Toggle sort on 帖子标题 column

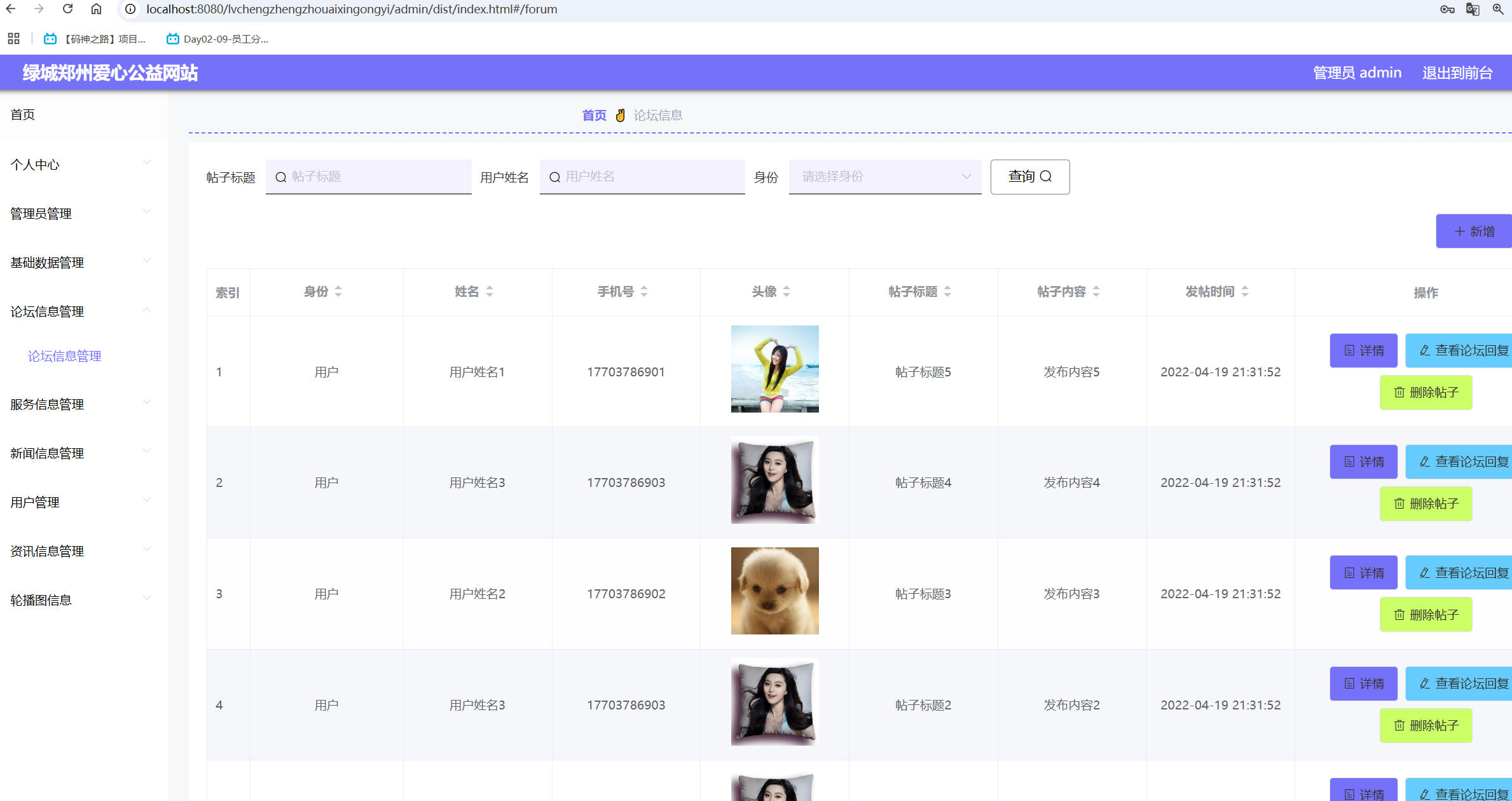pyautogui.click(x=947, y=291)
